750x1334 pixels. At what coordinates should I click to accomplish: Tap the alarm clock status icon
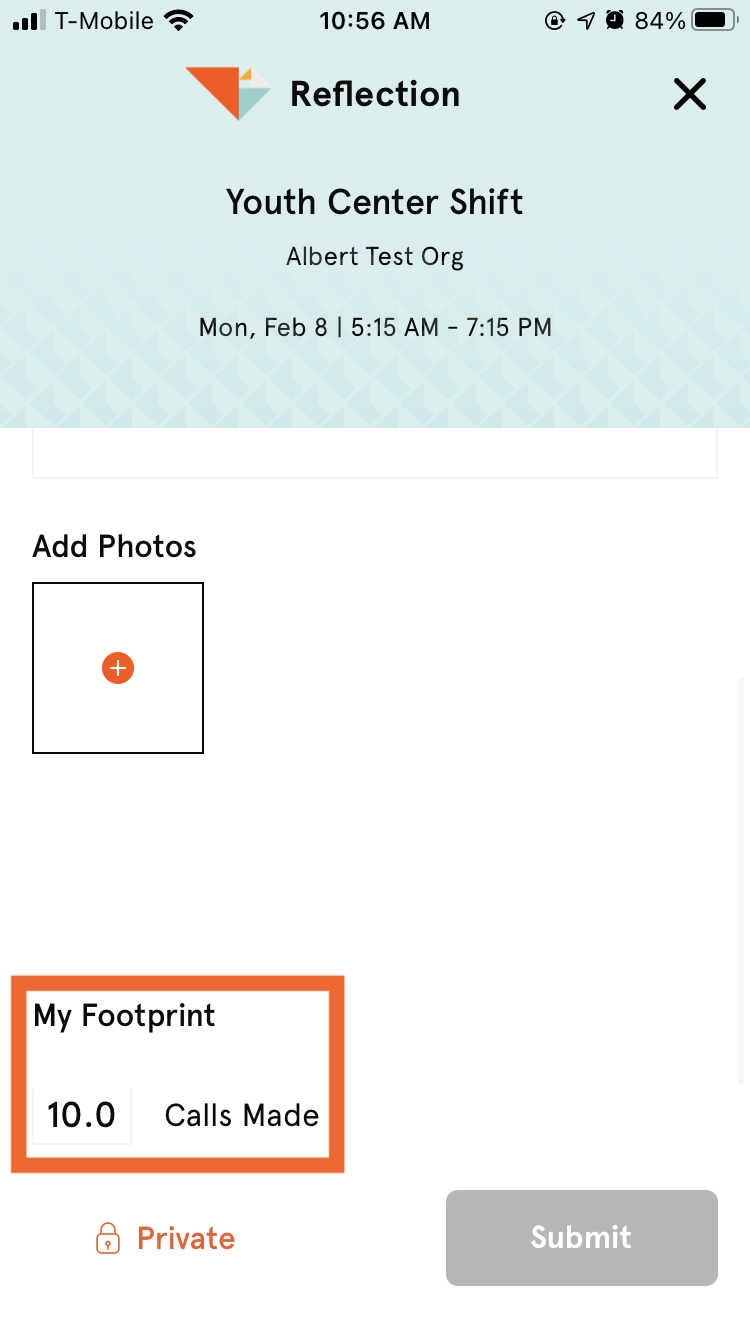click(x=614, y=21)
